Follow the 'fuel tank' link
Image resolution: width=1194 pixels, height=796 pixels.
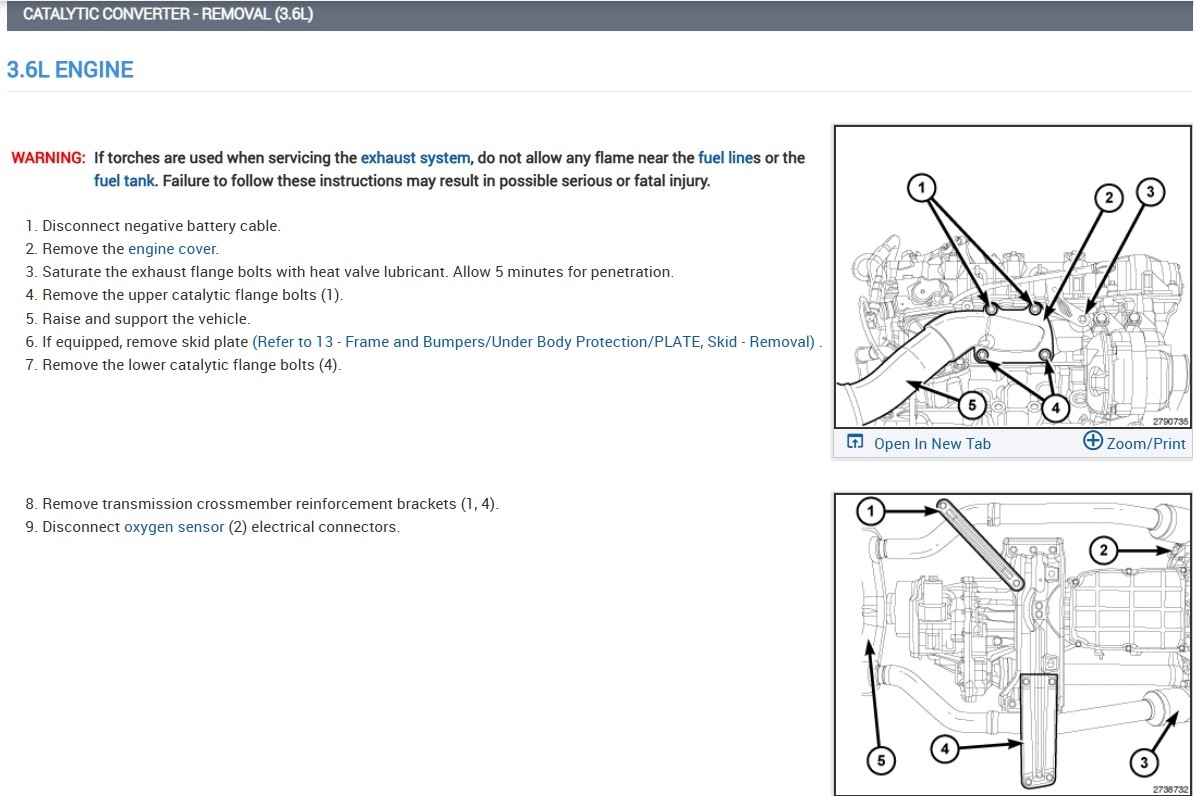124,181
